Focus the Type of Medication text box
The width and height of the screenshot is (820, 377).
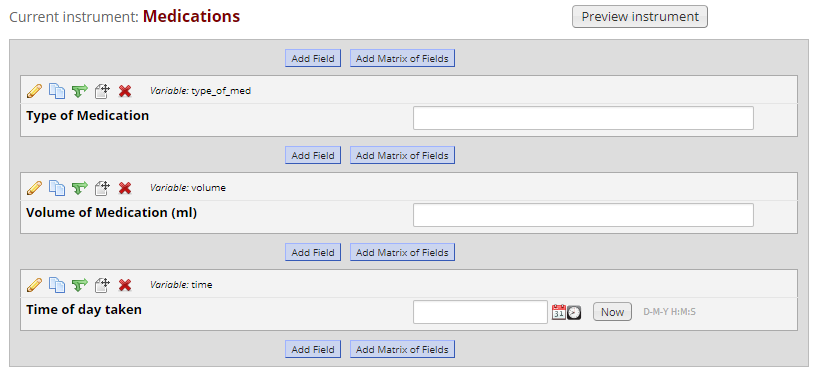pos(583,118)
